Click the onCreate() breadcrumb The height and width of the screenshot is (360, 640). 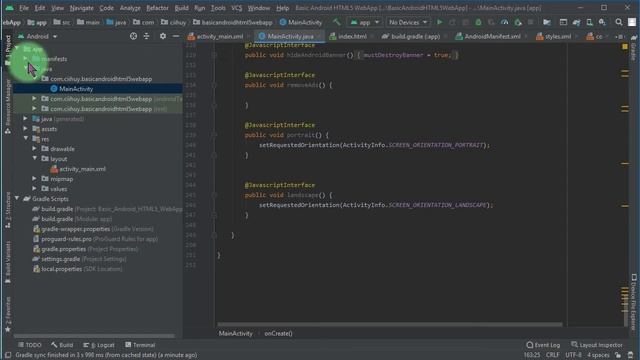pos(278,333)
